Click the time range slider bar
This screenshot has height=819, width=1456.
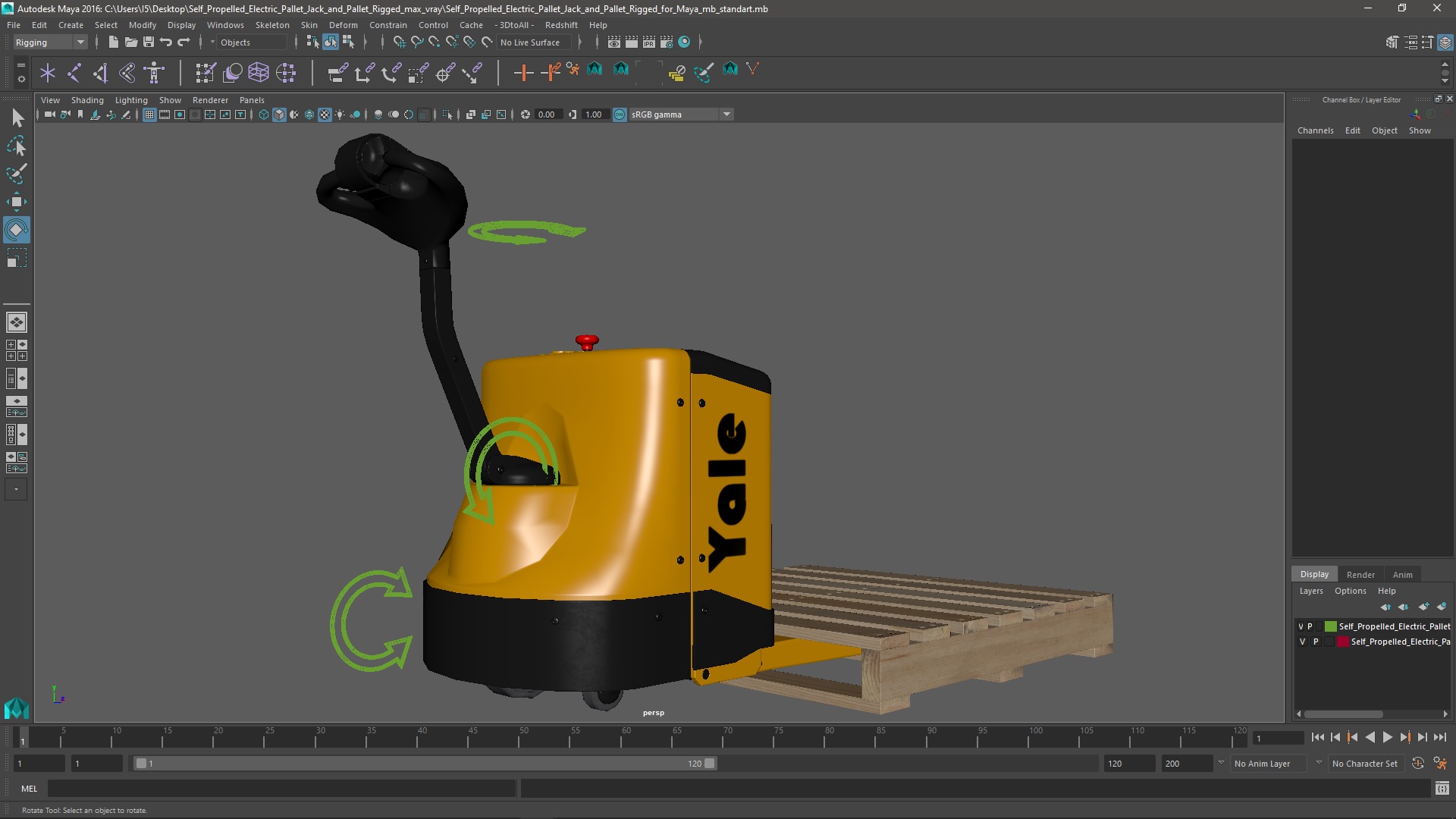425,764
